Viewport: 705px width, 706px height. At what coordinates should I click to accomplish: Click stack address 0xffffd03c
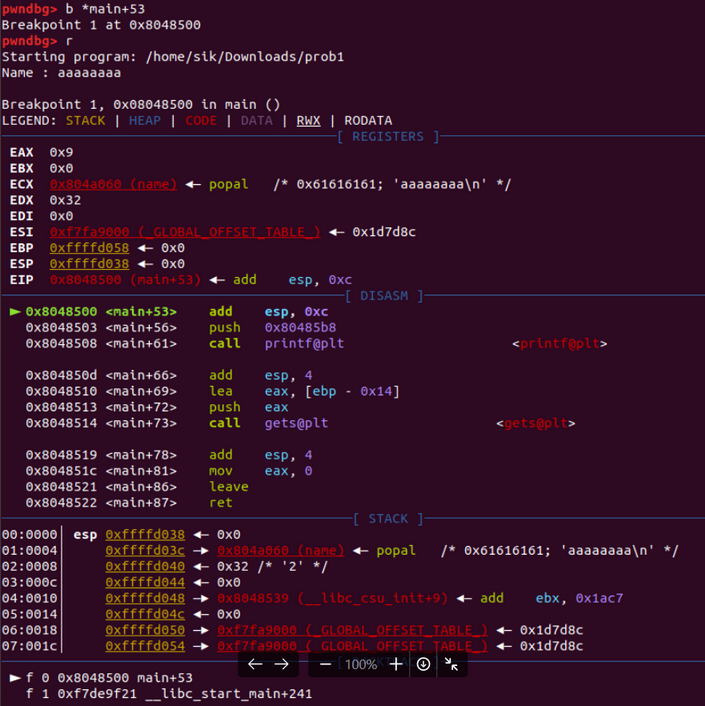145,550
